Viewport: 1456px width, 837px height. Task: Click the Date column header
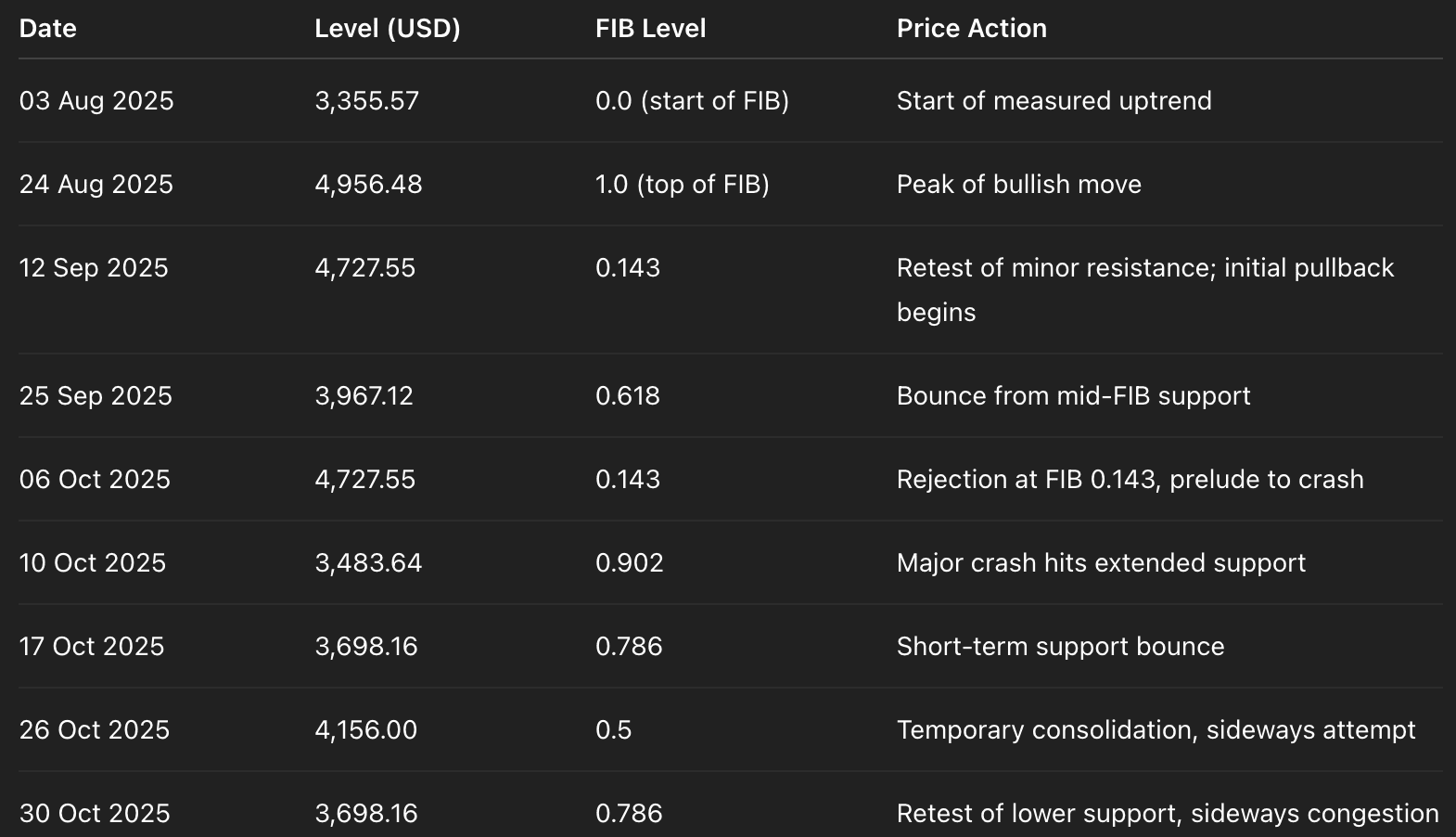pyautogui.click(x=48, y=29)
